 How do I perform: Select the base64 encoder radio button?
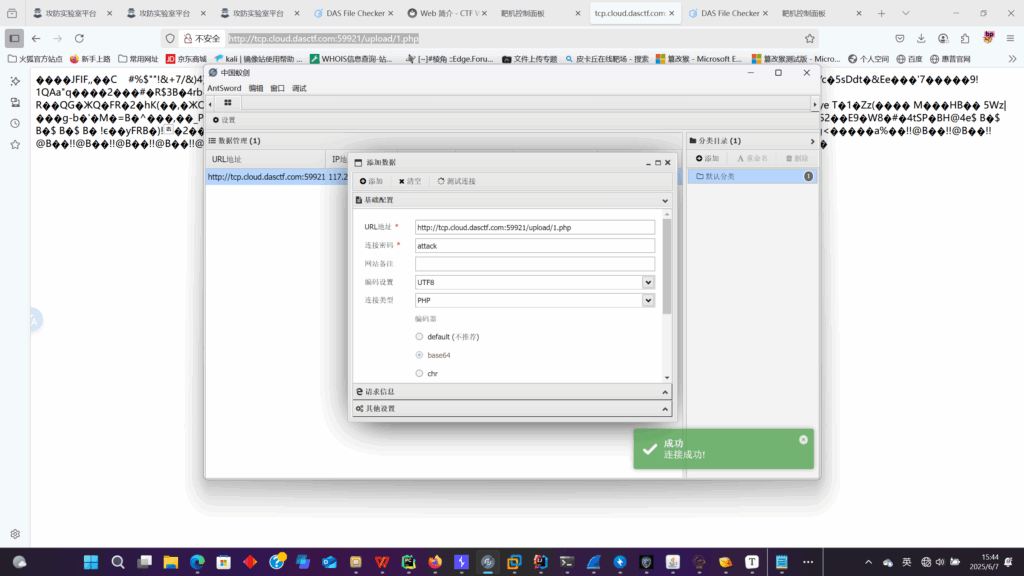[x=419, y=355]
